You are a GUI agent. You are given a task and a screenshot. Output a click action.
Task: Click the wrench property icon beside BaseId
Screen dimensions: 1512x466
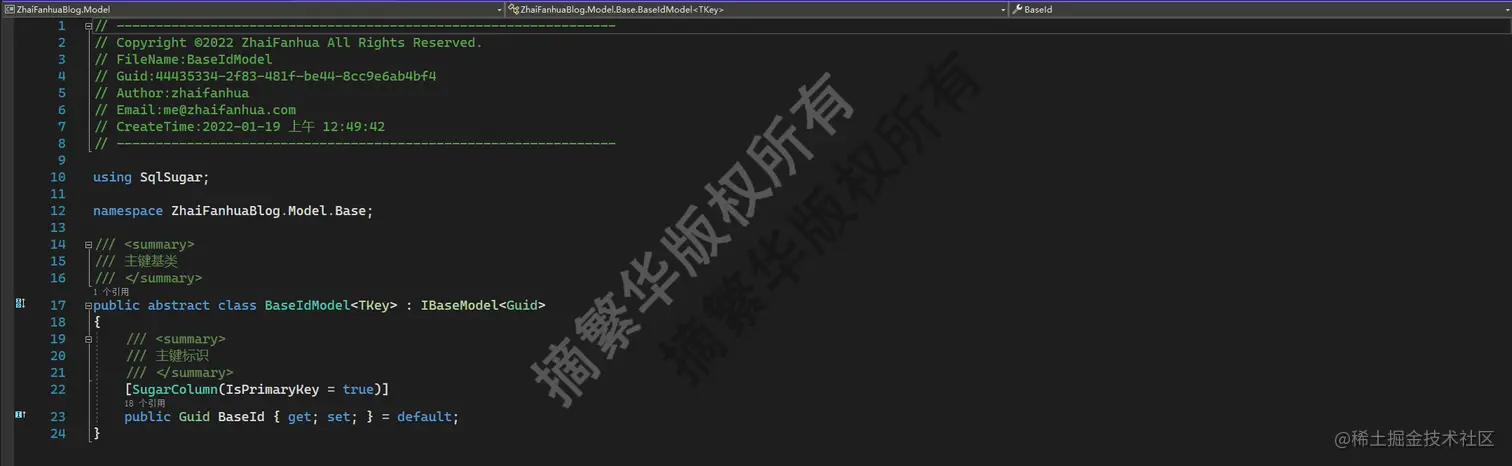click(x=1017, y=9)
